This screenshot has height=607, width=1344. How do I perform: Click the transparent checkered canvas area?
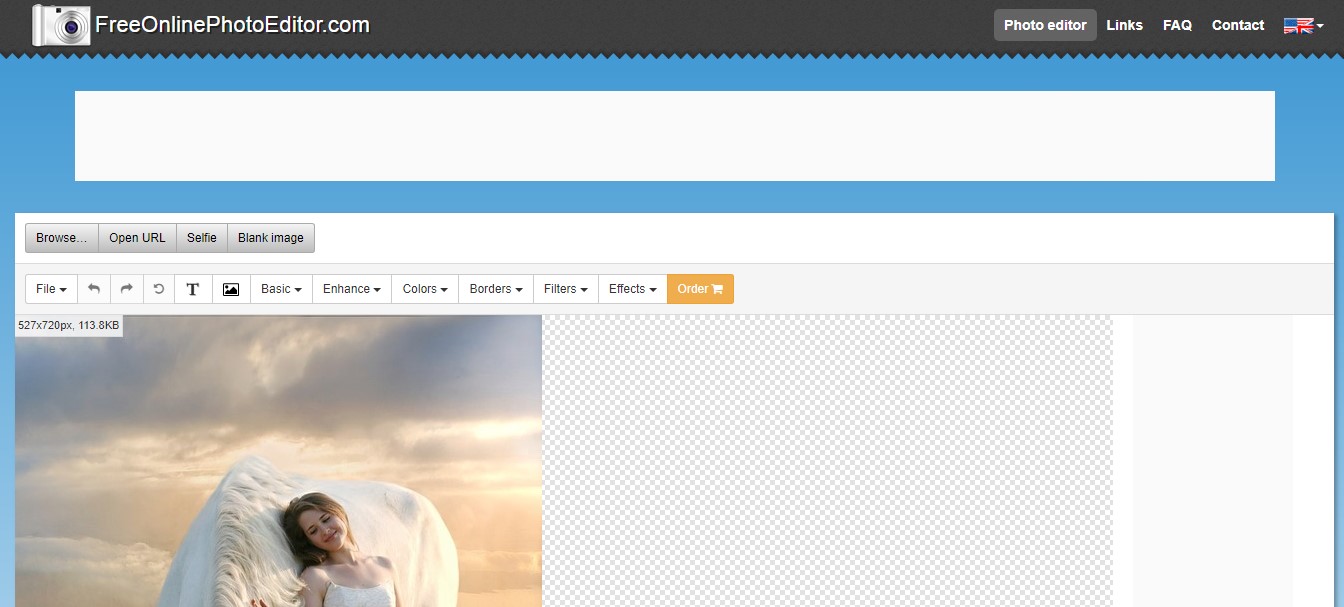pyautogui.click(x=827, y=461)
